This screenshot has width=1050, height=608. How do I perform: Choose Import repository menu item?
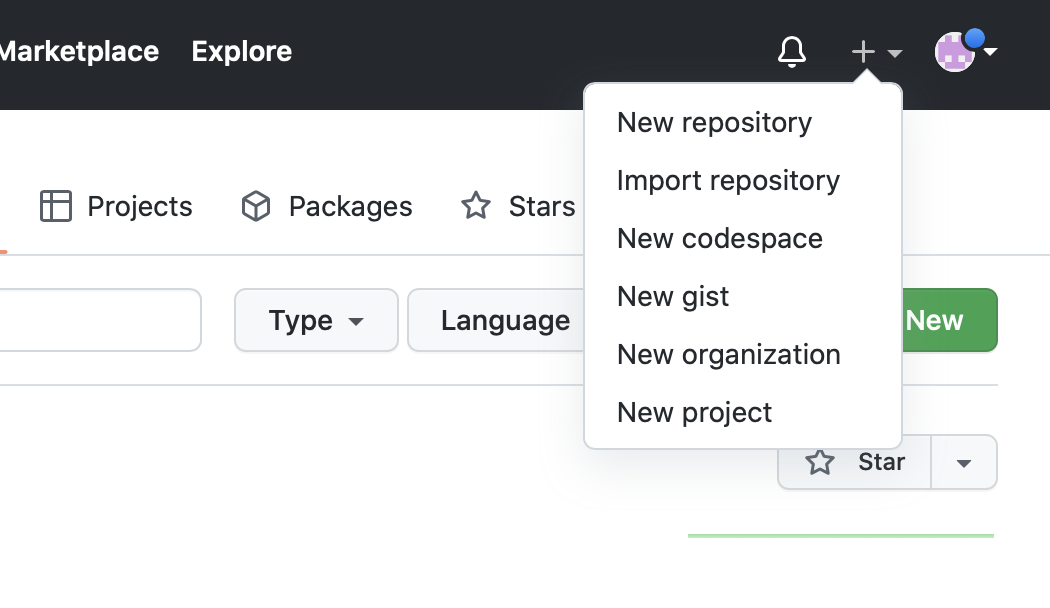coord(728,181)
